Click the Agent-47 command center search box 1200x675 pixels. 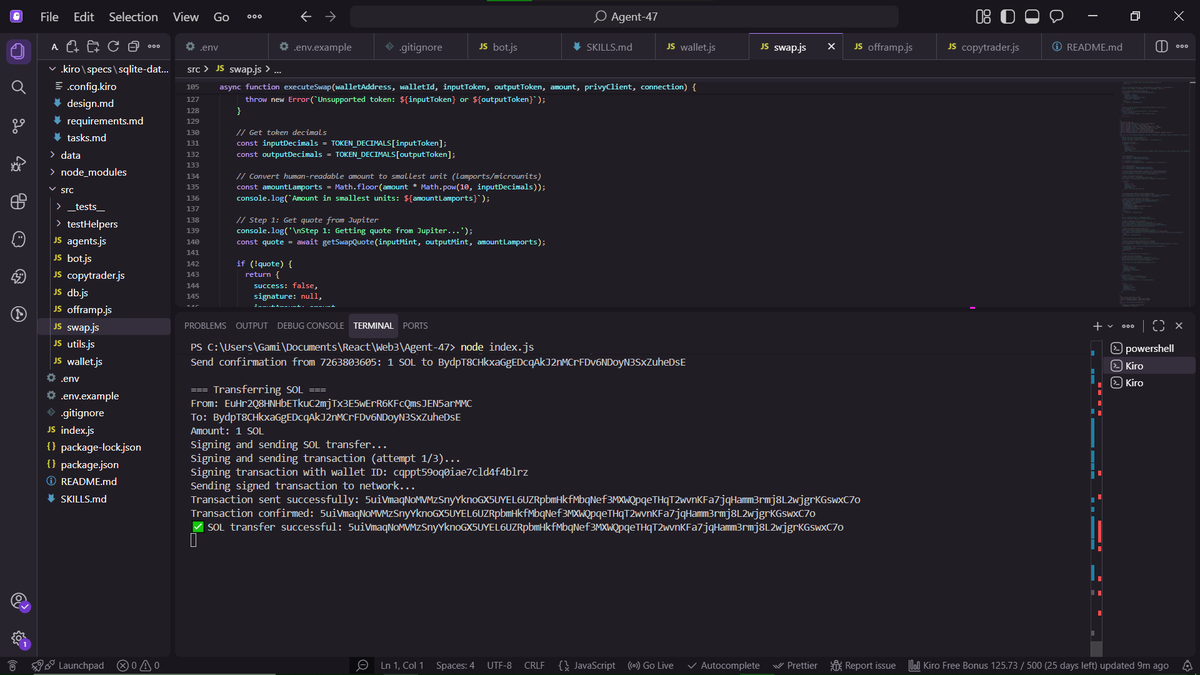tap(625, 17)
